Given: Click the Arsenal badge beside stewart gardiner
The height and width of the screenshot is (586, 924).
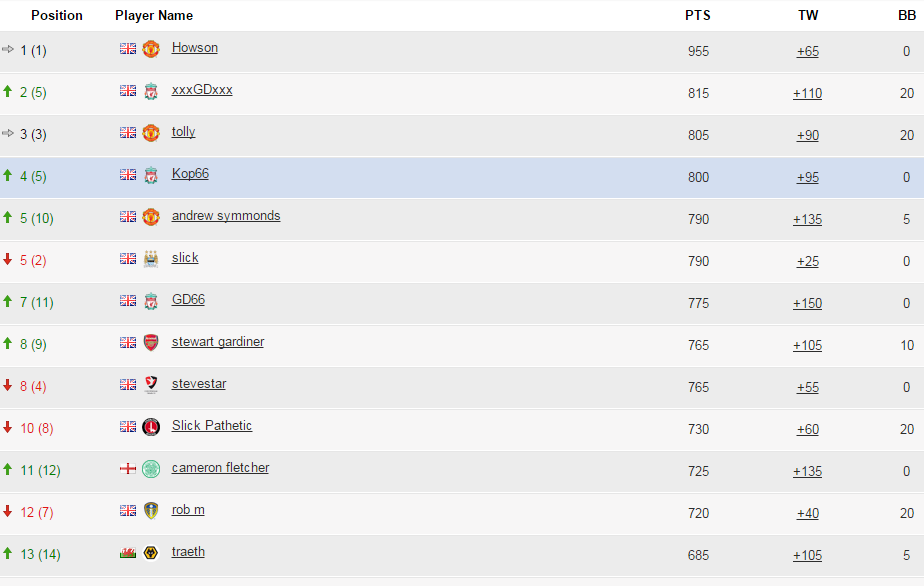Looking at the screenshot, I should (x=151, y=343).
